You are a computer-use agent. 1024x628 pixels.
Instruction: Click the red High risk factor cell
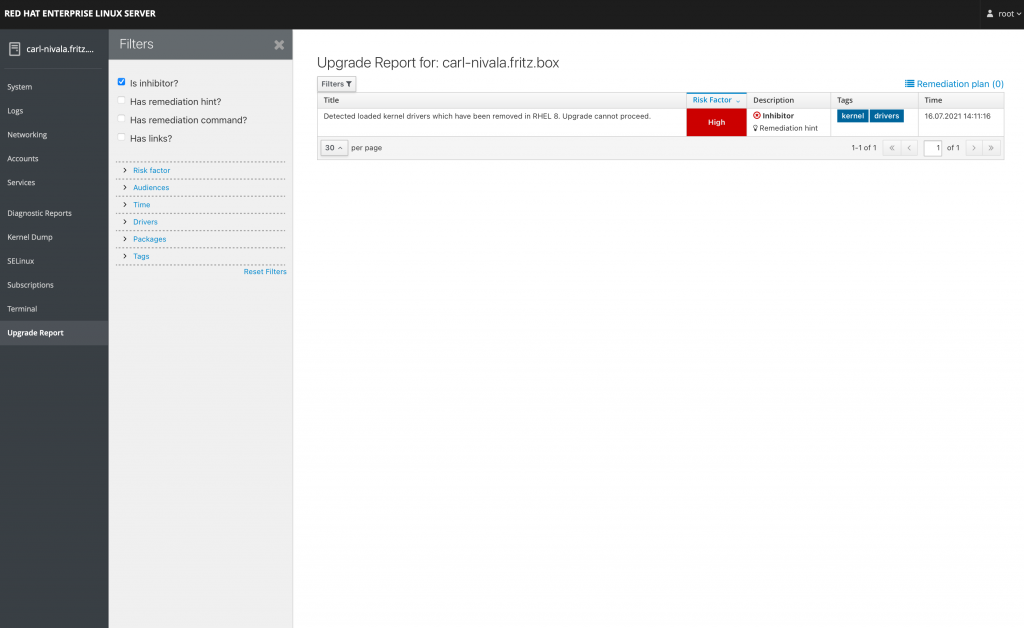[716, 122]
